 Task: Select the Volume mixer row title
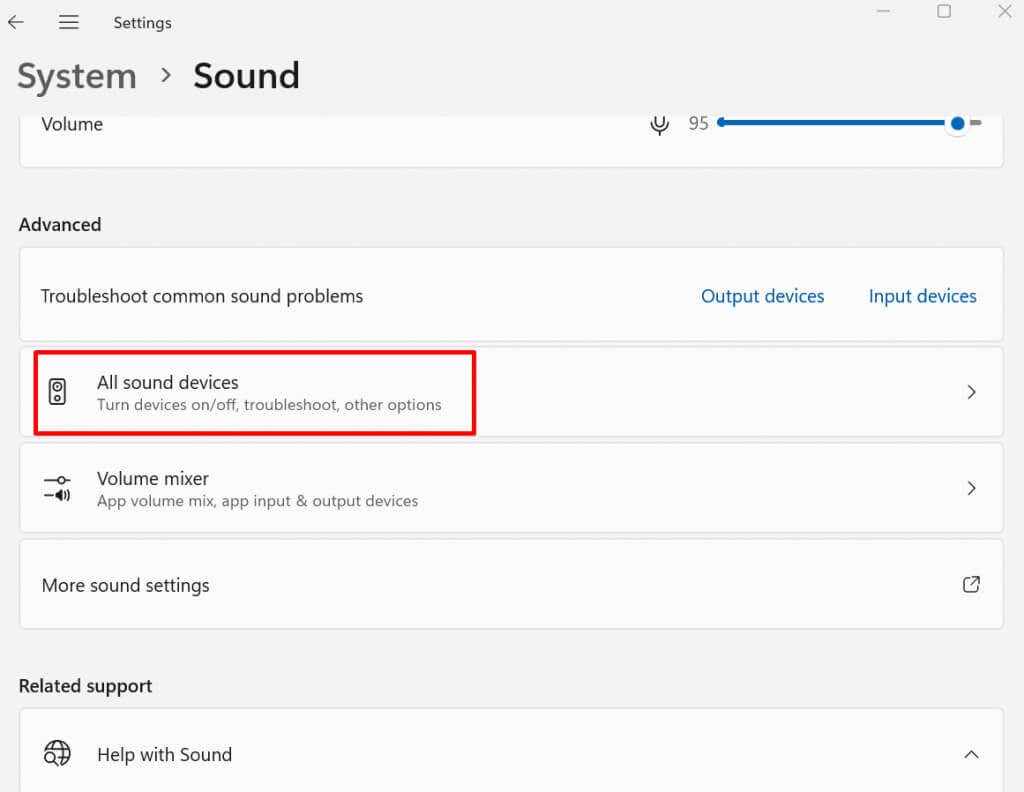point(153,479)
